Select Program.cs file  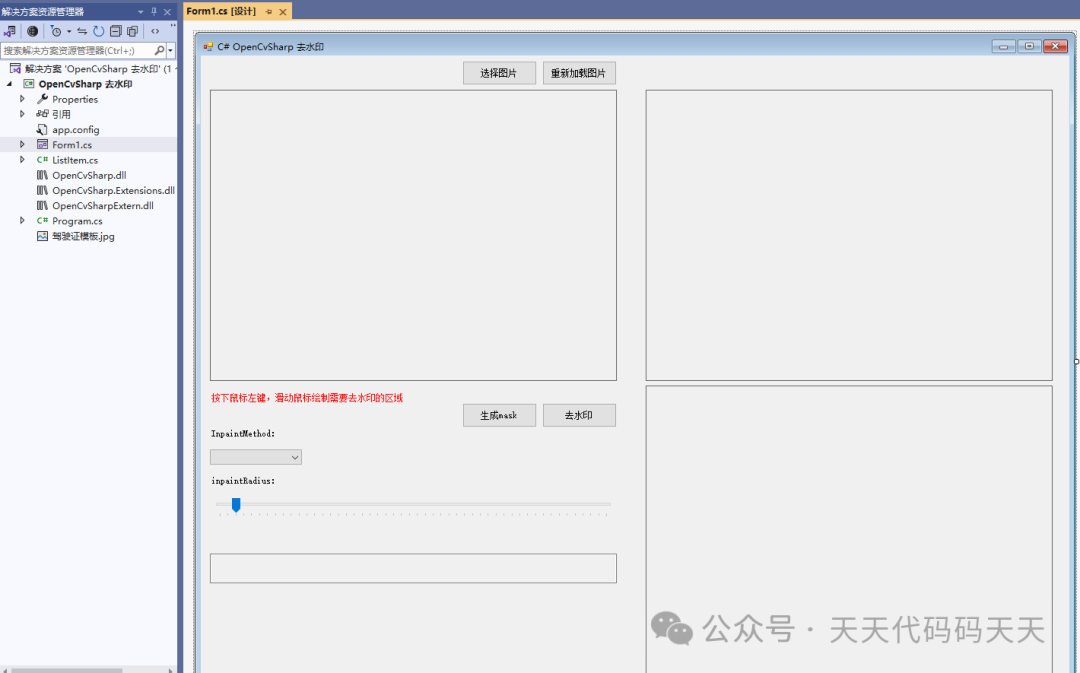pyautogui.click(x=77, y=221)
